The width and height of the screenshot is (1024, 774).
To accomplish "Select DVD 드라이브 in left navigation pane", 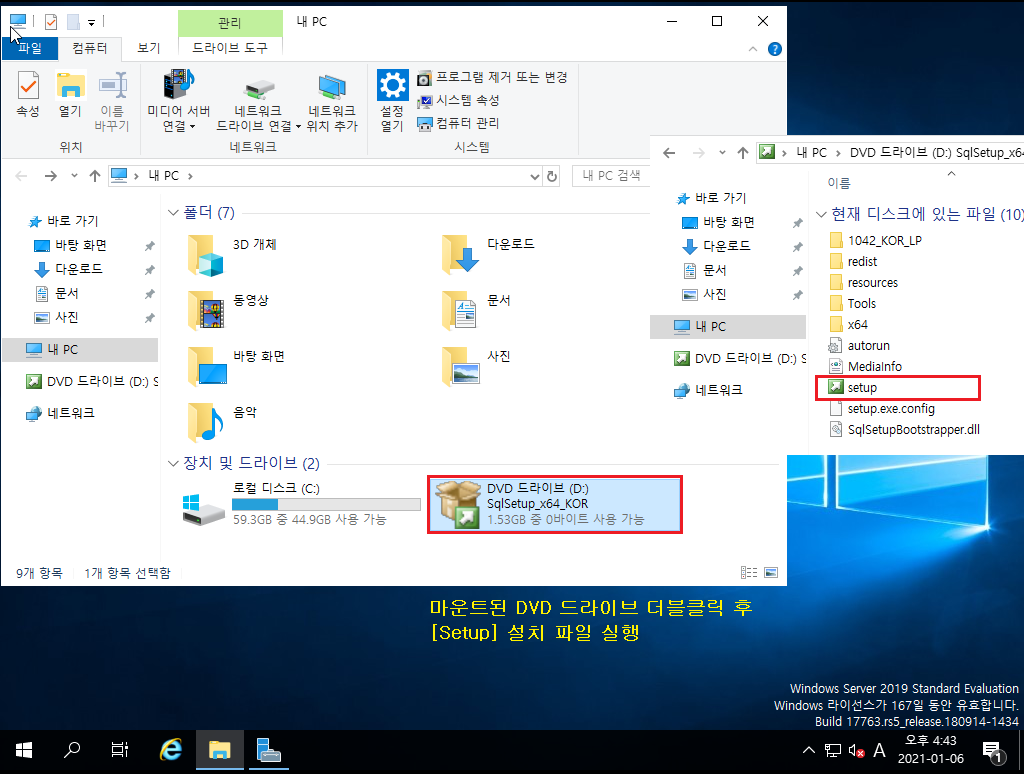I will coord(91,381).
